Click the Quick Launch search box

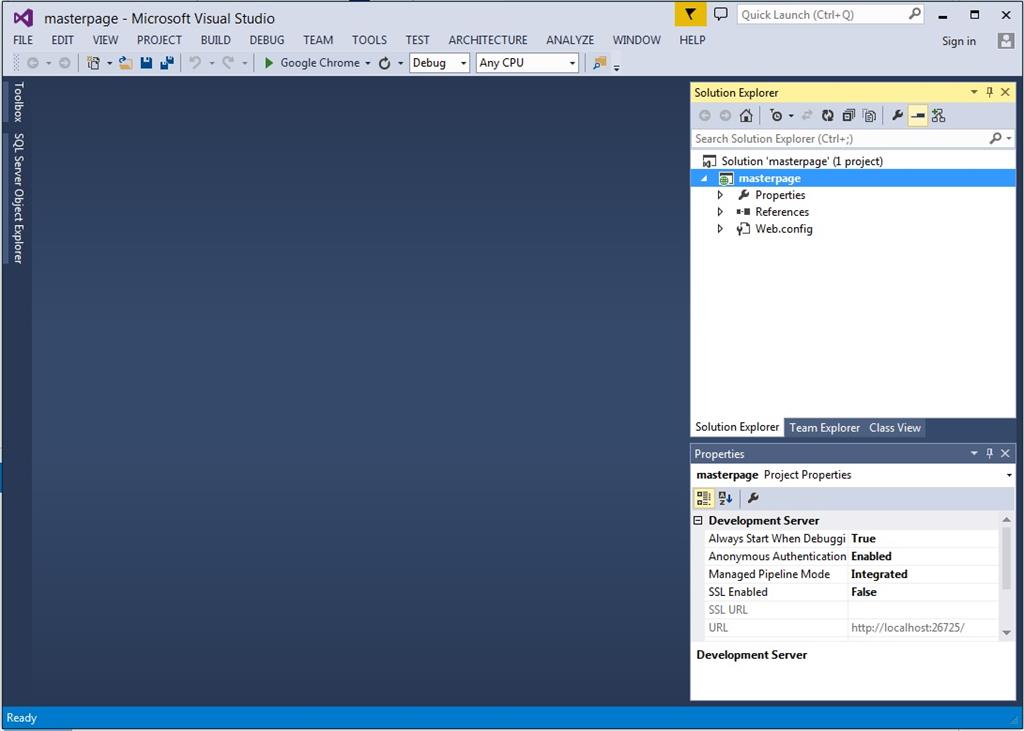[x=831, y=14]
